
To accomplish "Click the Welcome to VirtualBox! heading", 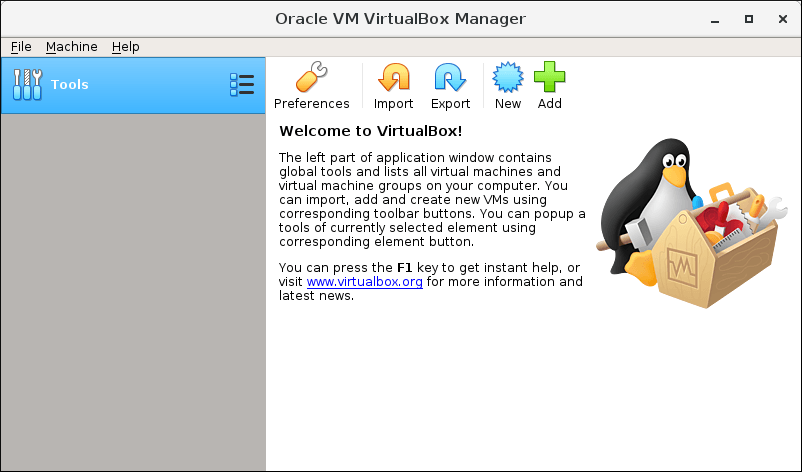I will pyautogui.click(x=371, y=131).
